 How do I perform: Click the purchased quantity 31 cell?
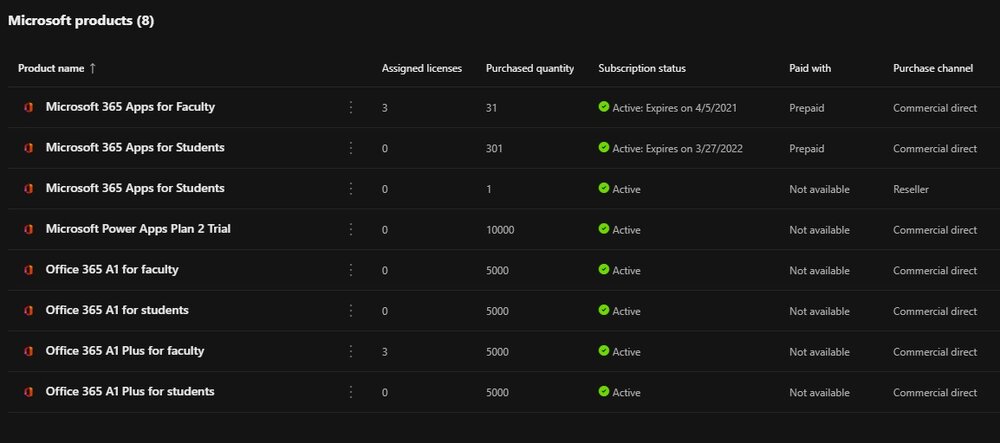[491, 108]
